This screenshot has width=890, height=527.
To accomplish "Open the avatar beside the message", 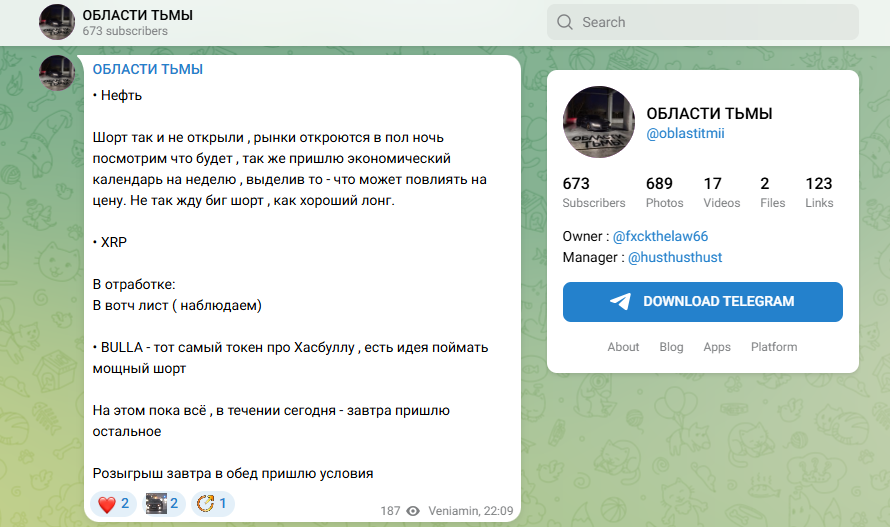I will 57,73.
